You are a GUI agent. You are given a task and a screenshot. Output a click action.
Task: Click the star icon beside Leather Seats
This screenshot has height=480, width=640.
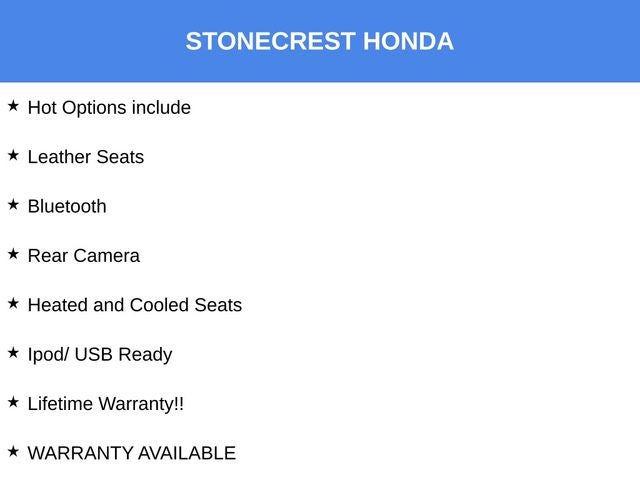coord(13,155)
